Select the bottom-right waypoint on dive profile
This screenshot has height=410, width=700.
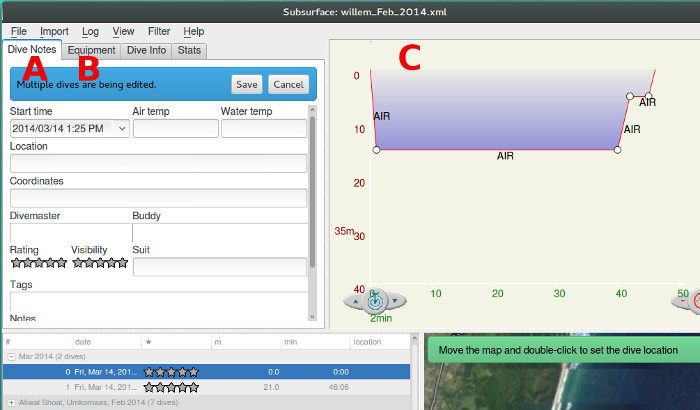coord(617,150)
